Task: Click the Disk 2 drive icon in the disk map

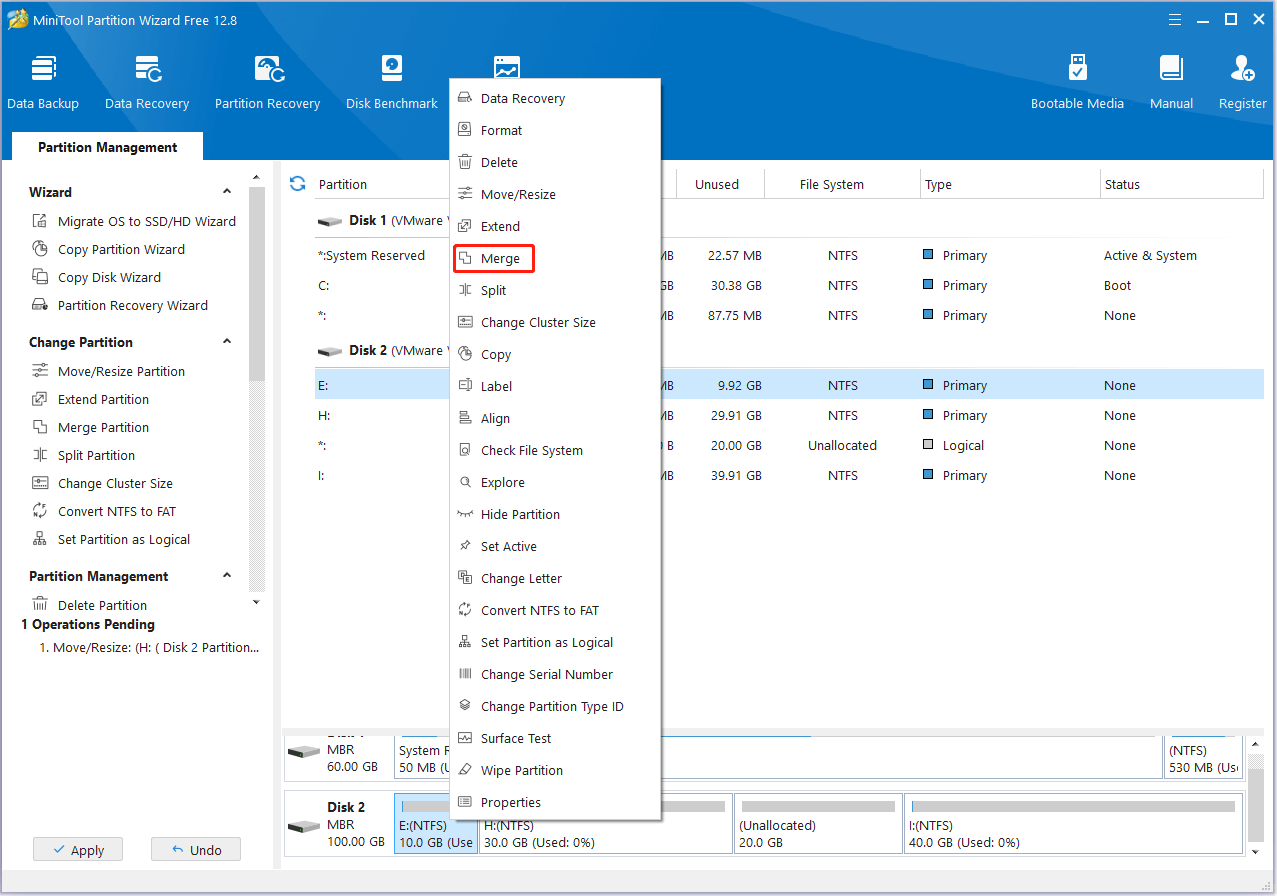Action: (x=303, y=828)
